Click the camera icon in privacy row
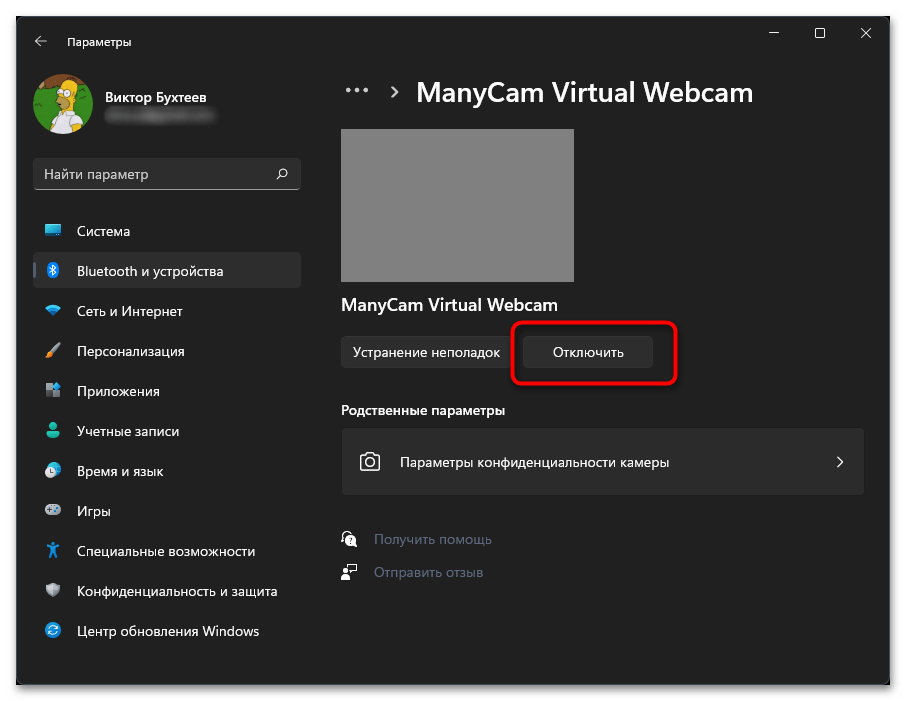 coord(371,462)
